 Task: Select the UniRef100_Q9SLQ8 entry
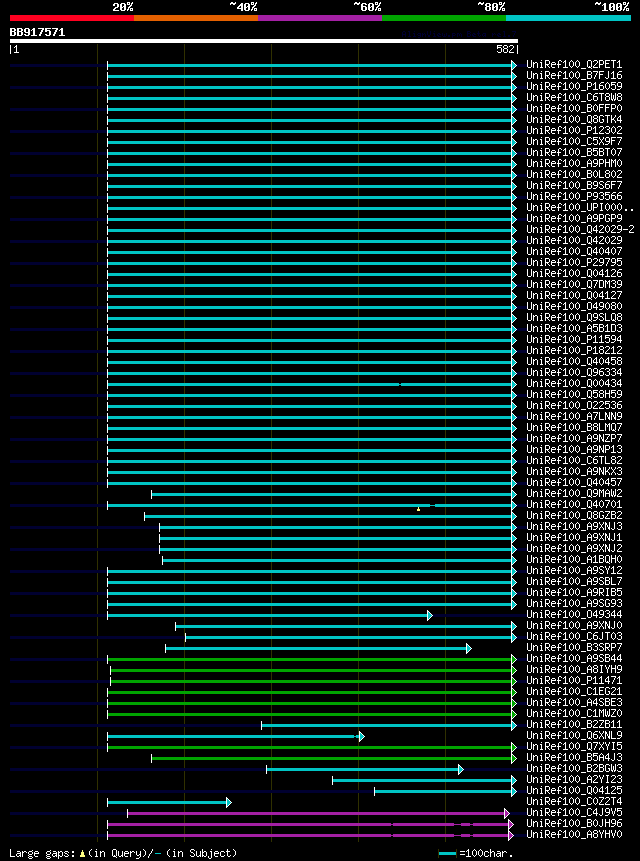point(574,317)
